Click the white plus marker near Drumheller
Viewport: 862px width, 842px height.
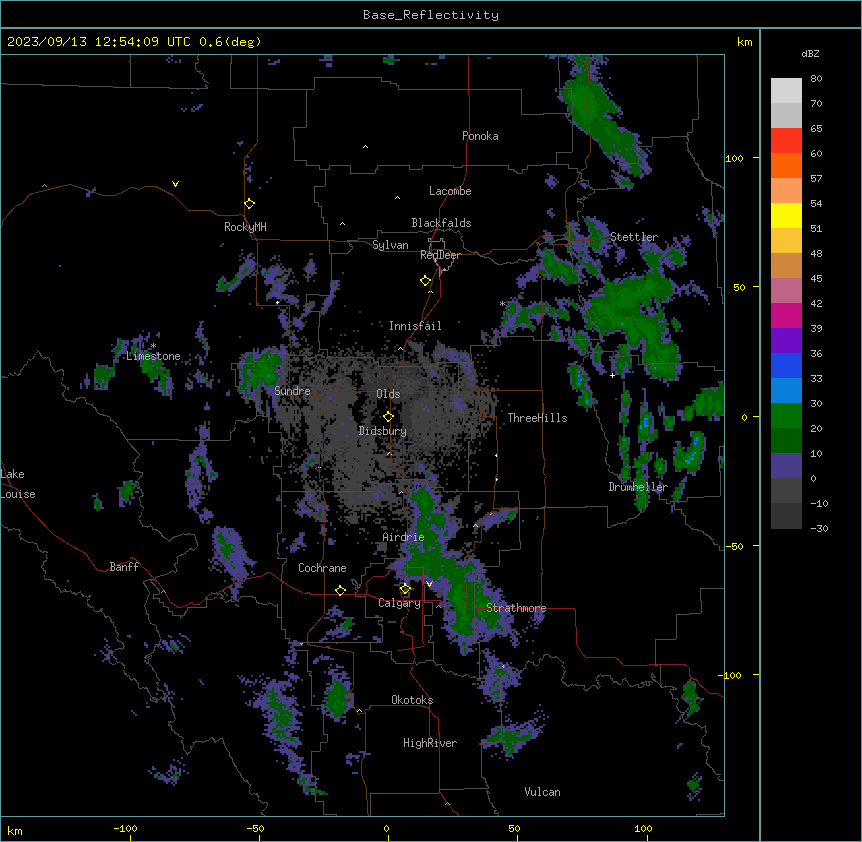click(612, 375)
